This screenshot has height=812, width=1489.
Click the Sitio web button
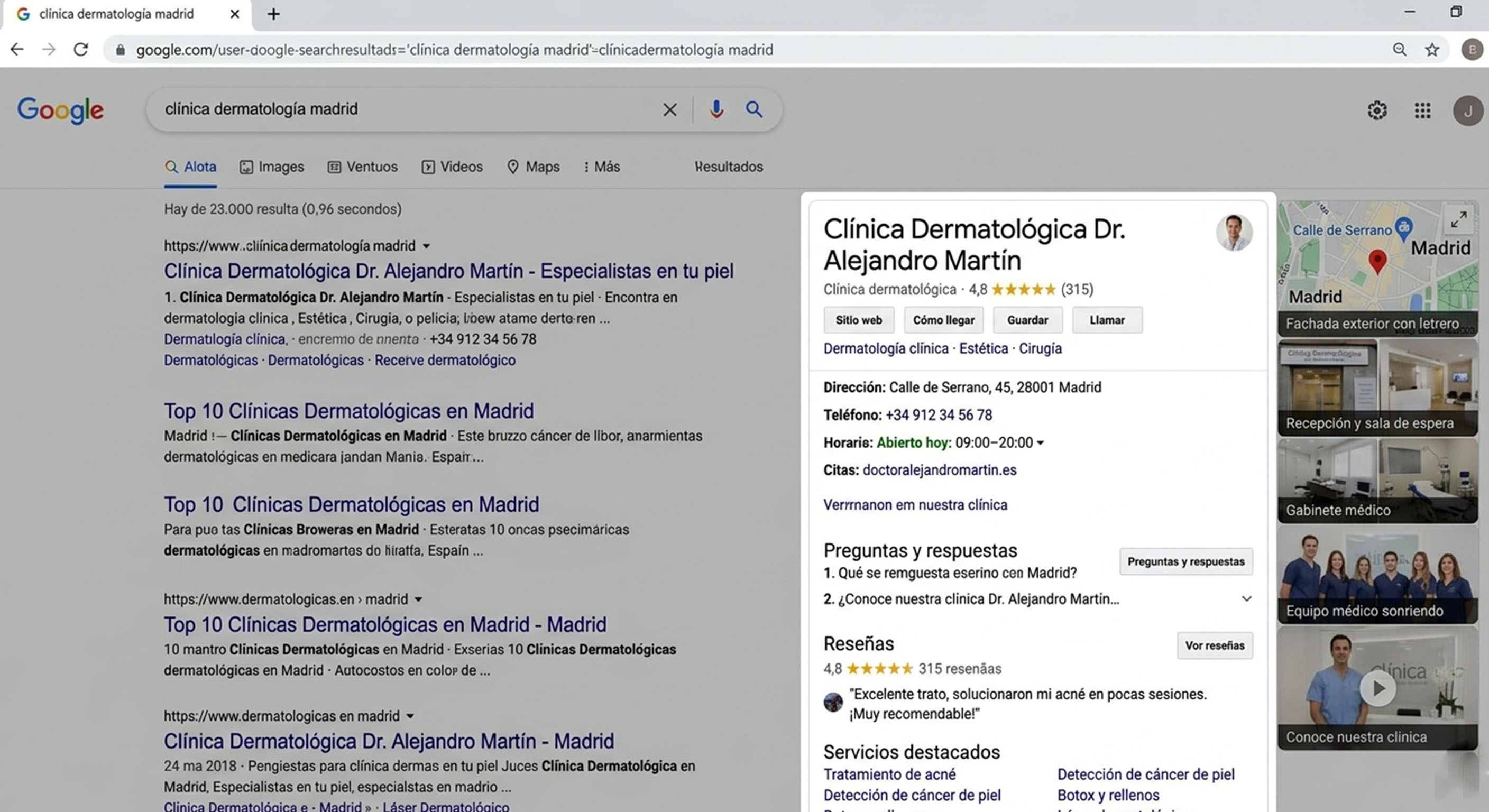(x=858, y=320)
